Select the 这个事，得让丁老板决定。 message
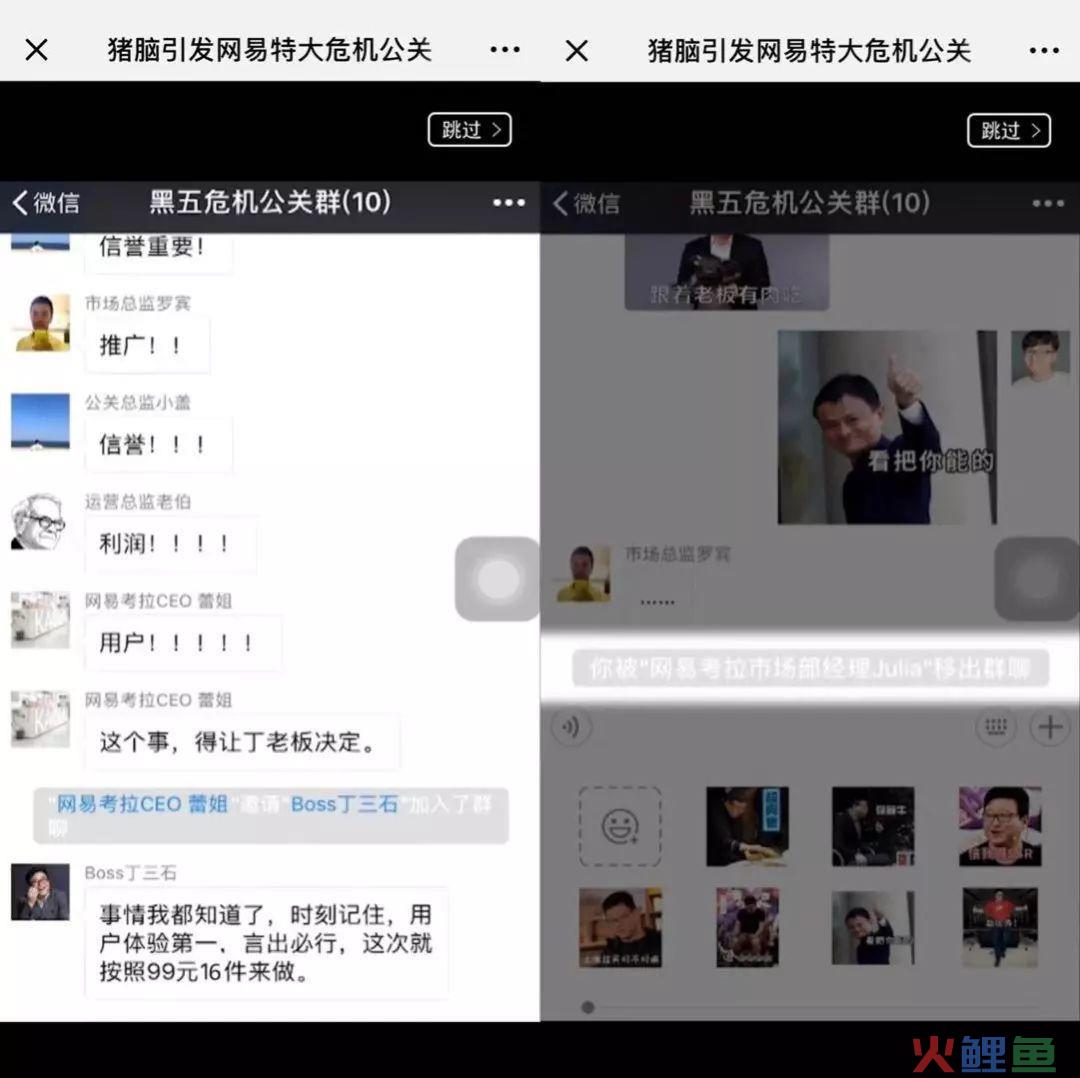Screen dimensions: 1080x1078 [x=242, y=741]
